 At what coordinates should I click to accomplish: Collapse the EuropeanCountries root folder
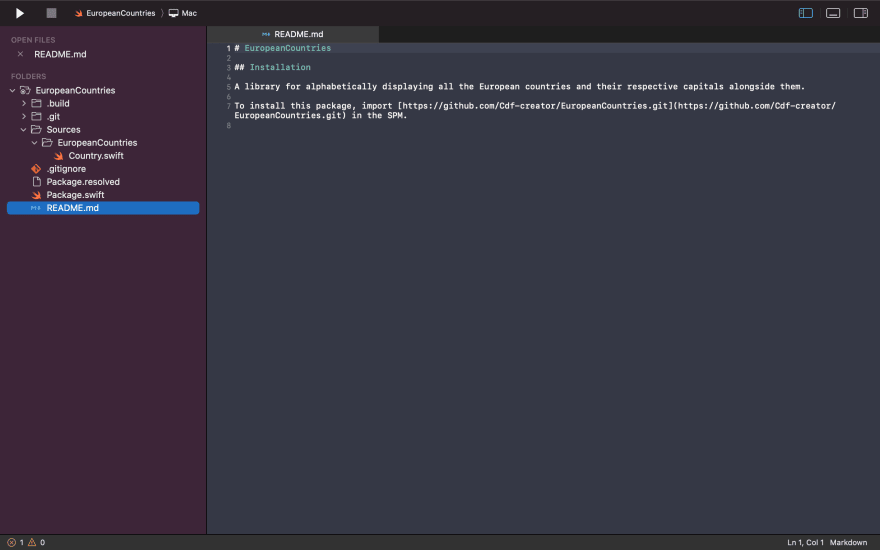coord(12,90)
